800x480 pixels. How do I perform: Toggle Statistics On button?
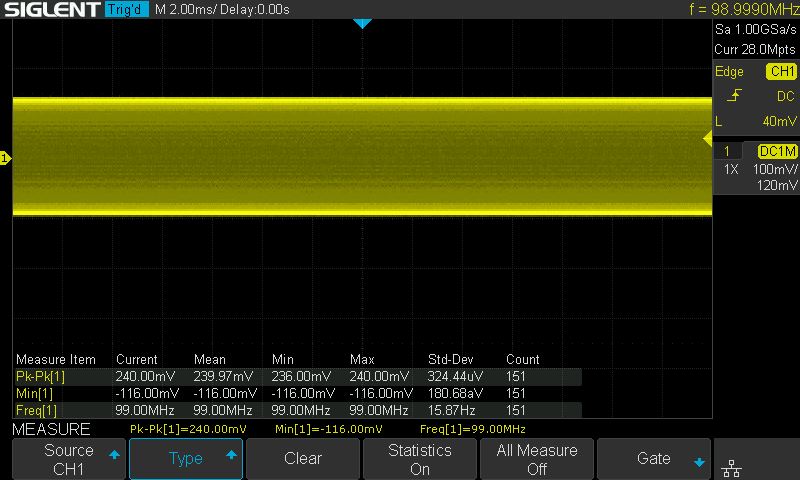pyautogui.click(x=420, y=459)
